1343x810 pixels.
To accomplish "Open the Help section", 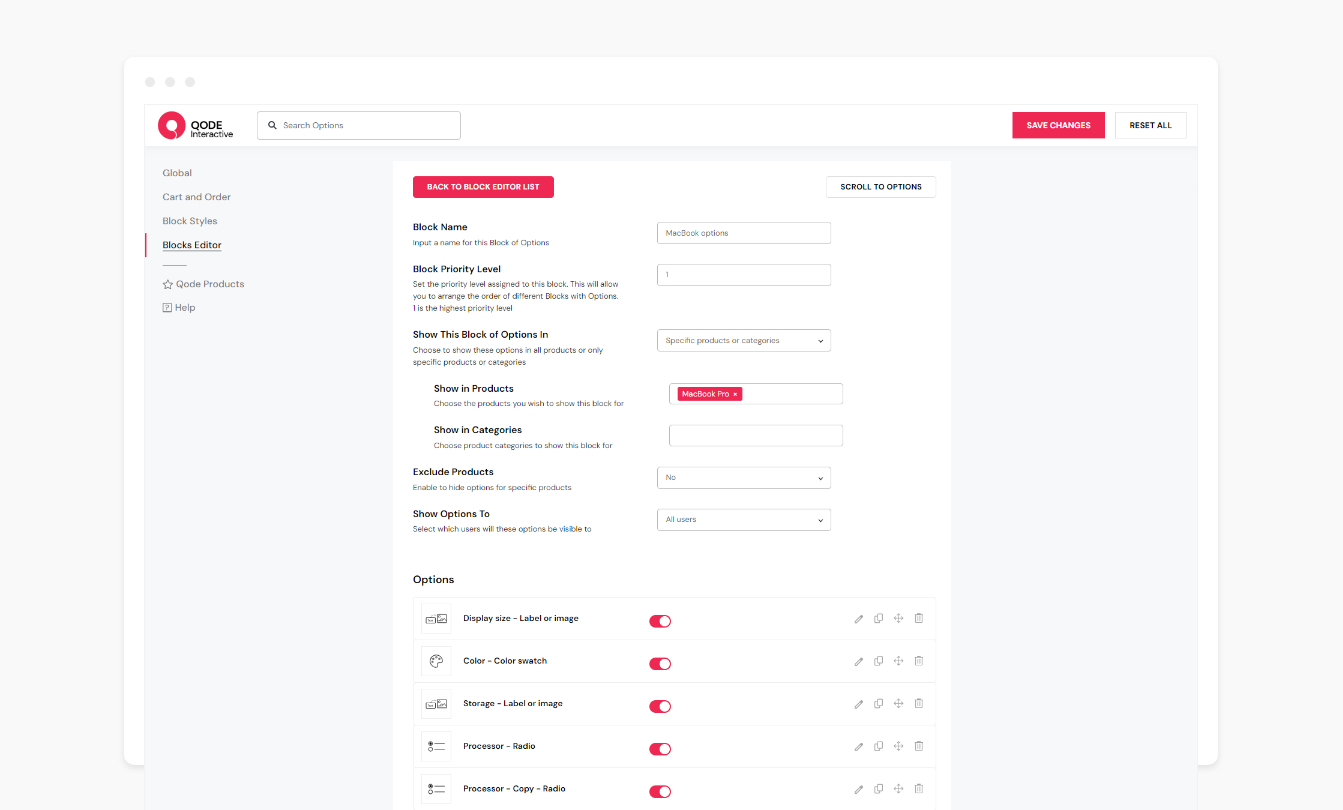I will pos(179,308).
